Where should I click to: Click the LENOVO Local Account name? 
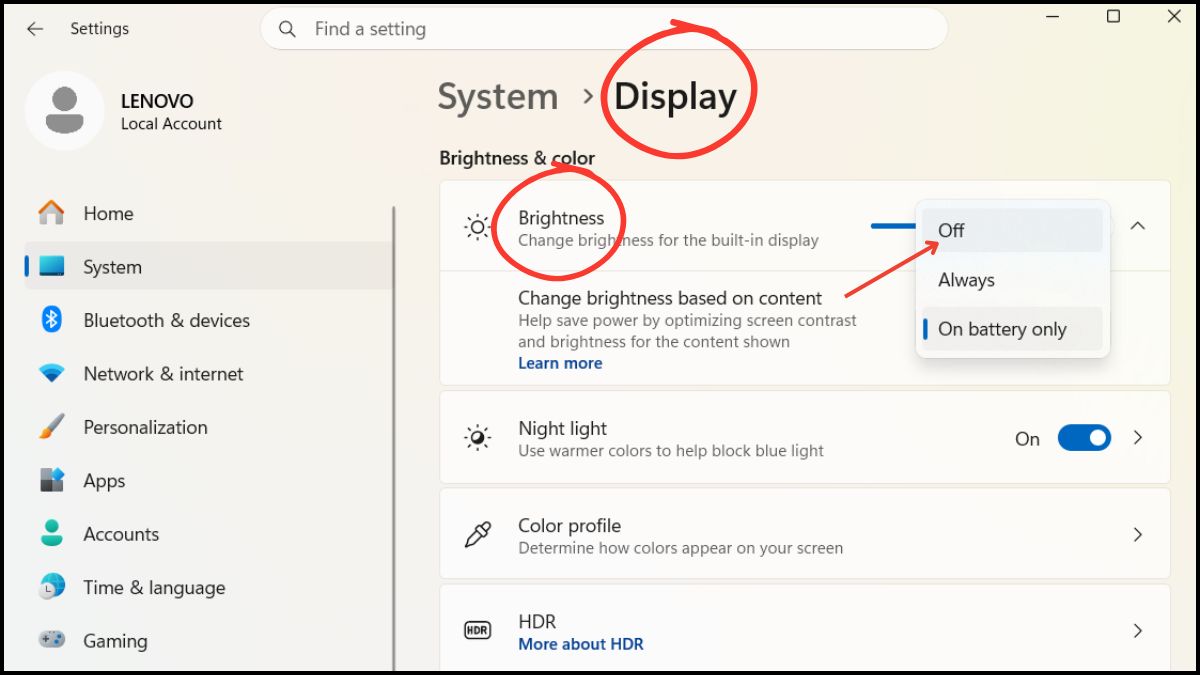click(171, 112)
